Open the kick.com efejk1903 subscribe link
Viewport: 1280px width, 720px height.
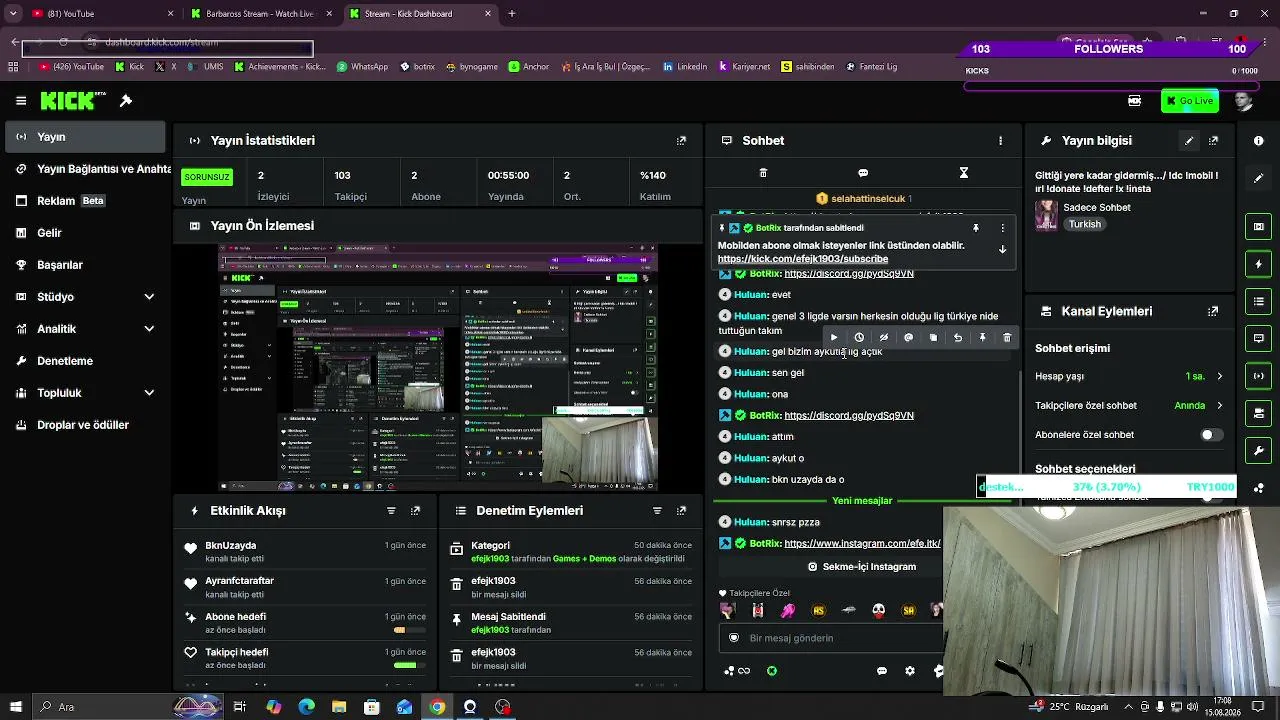pos(803,259)
